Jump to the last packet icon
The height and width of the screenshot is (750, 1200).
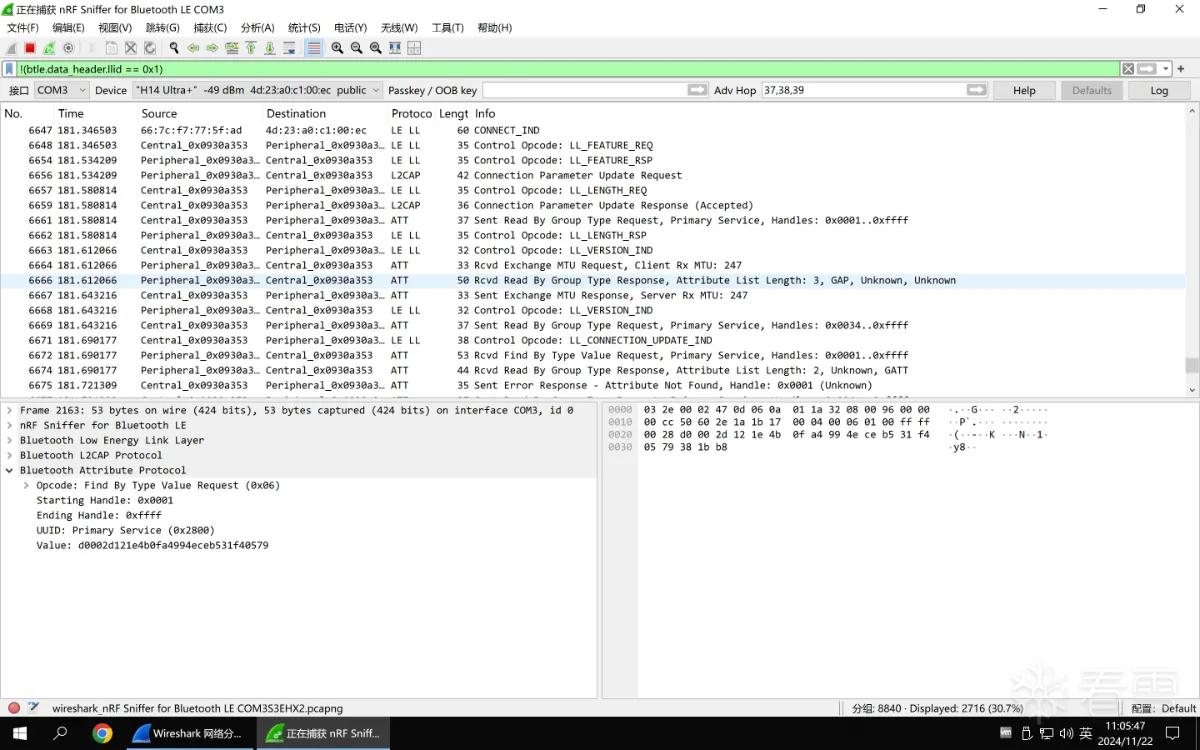coord(270,48)
